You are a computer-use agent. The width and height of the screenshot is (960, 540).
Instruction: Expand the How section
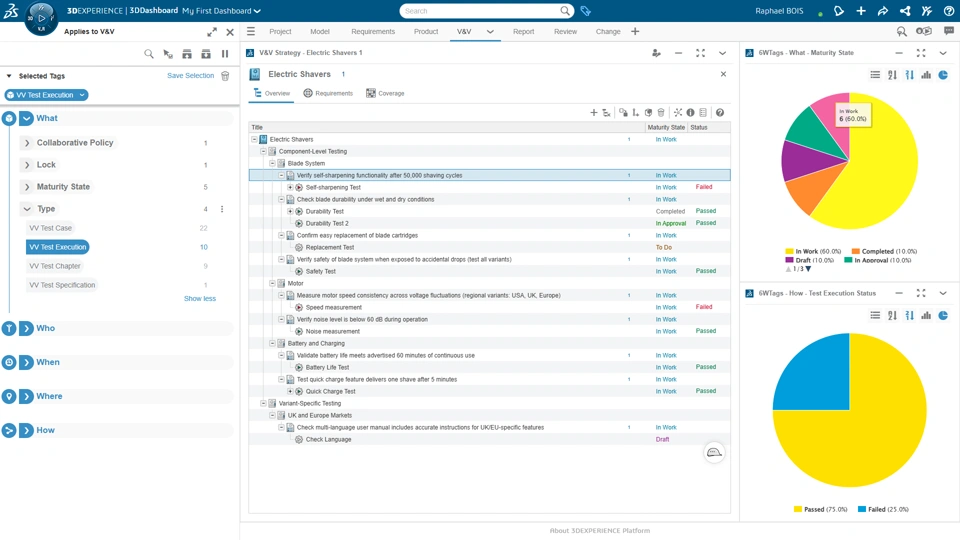tap(26, 430)
